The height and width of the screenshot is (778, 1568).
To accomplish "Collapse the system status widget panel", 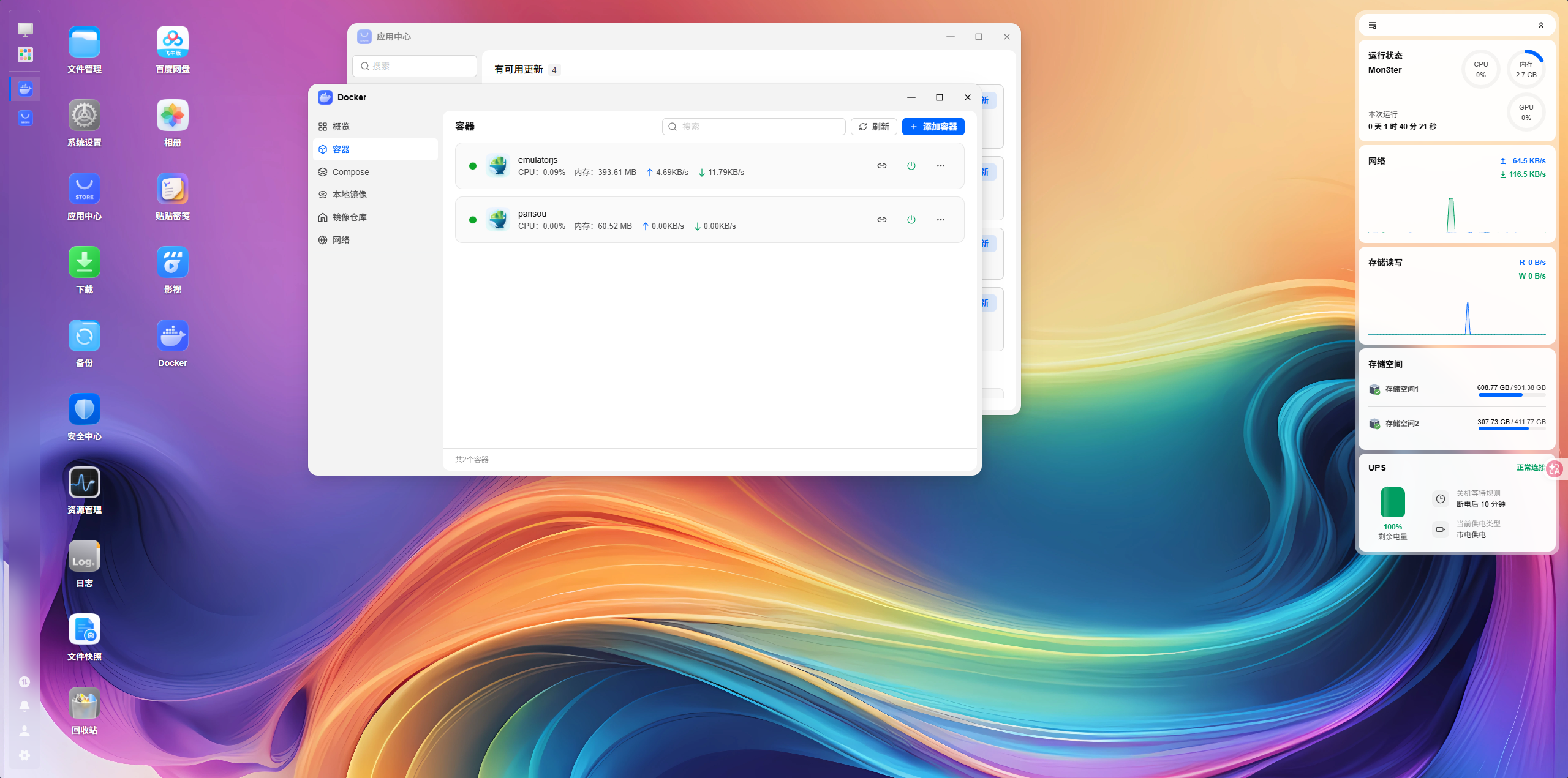I will pos(1541,26).
